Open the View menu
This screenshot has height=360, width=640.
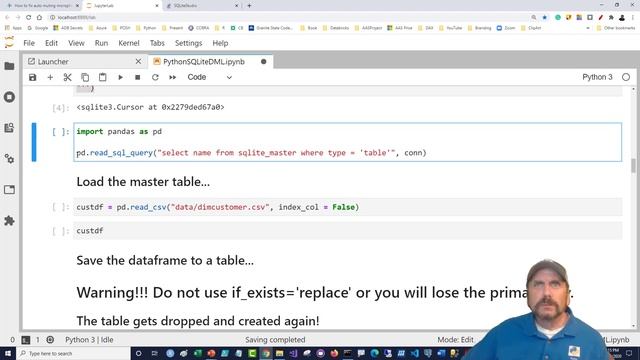point(76,43)
